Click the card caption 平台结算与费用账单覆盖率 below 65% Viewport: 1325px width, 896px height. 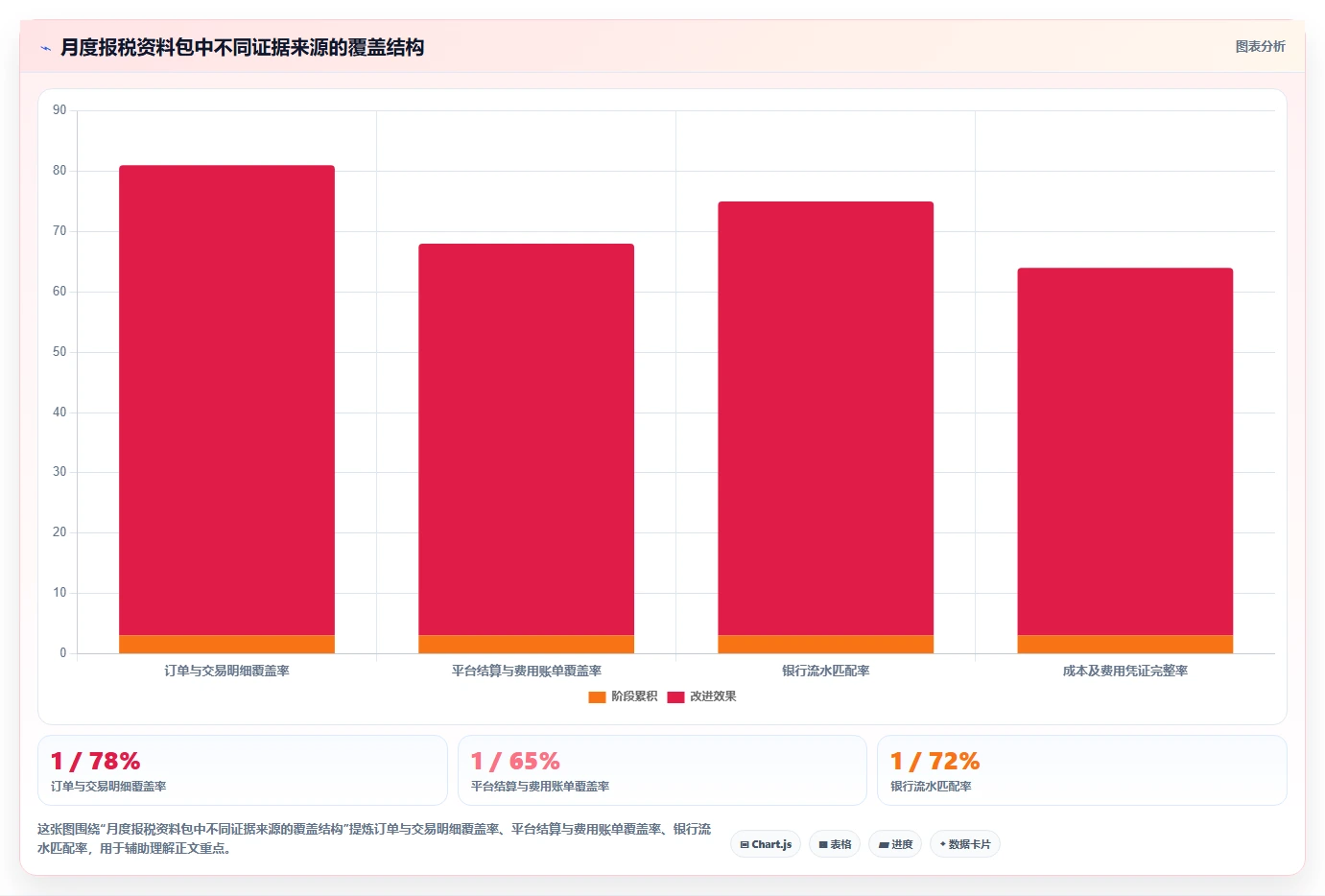pos(539,787)
